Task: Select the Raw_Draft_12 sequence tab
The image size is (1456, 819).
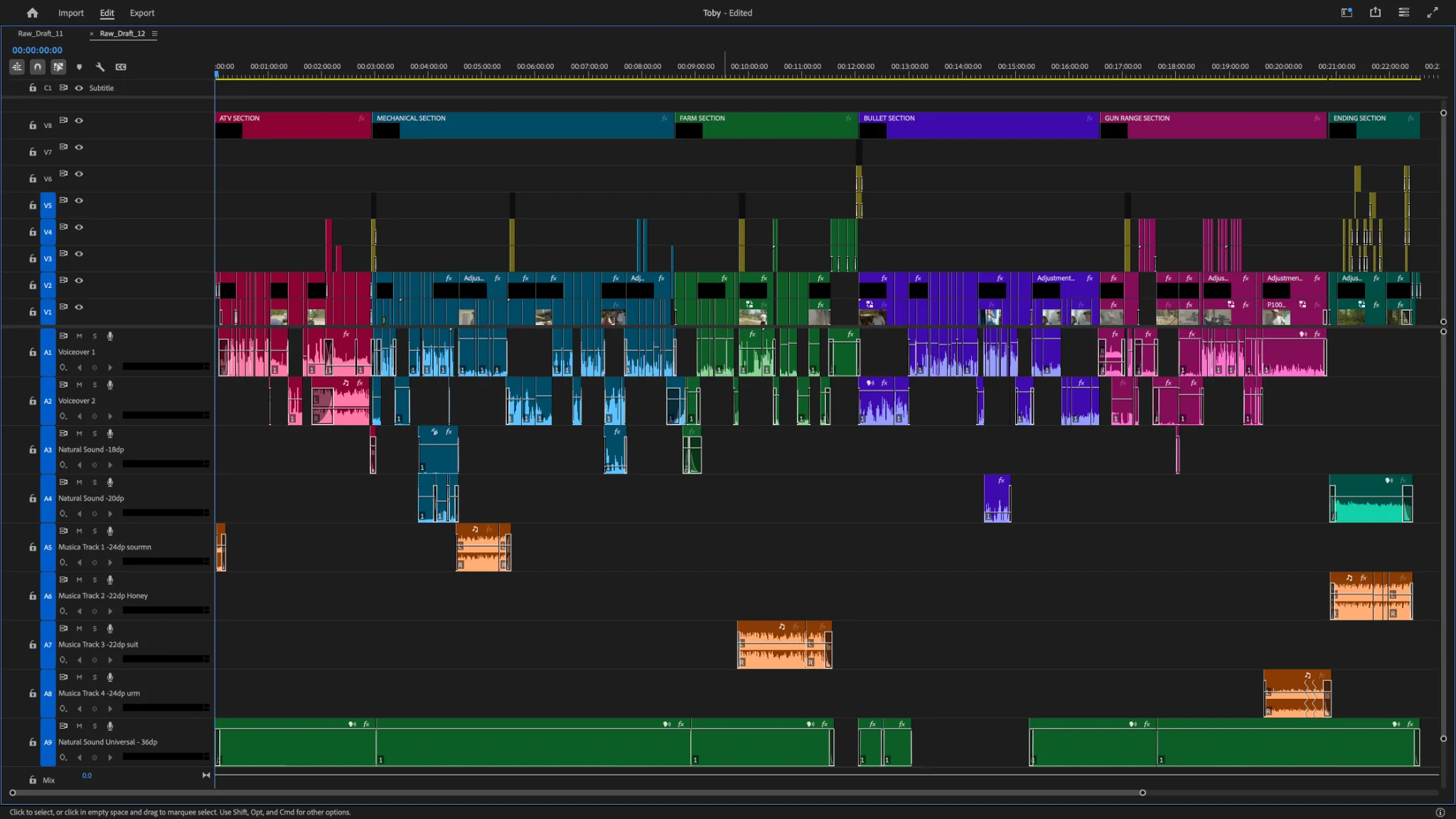Action: (122, 33)
